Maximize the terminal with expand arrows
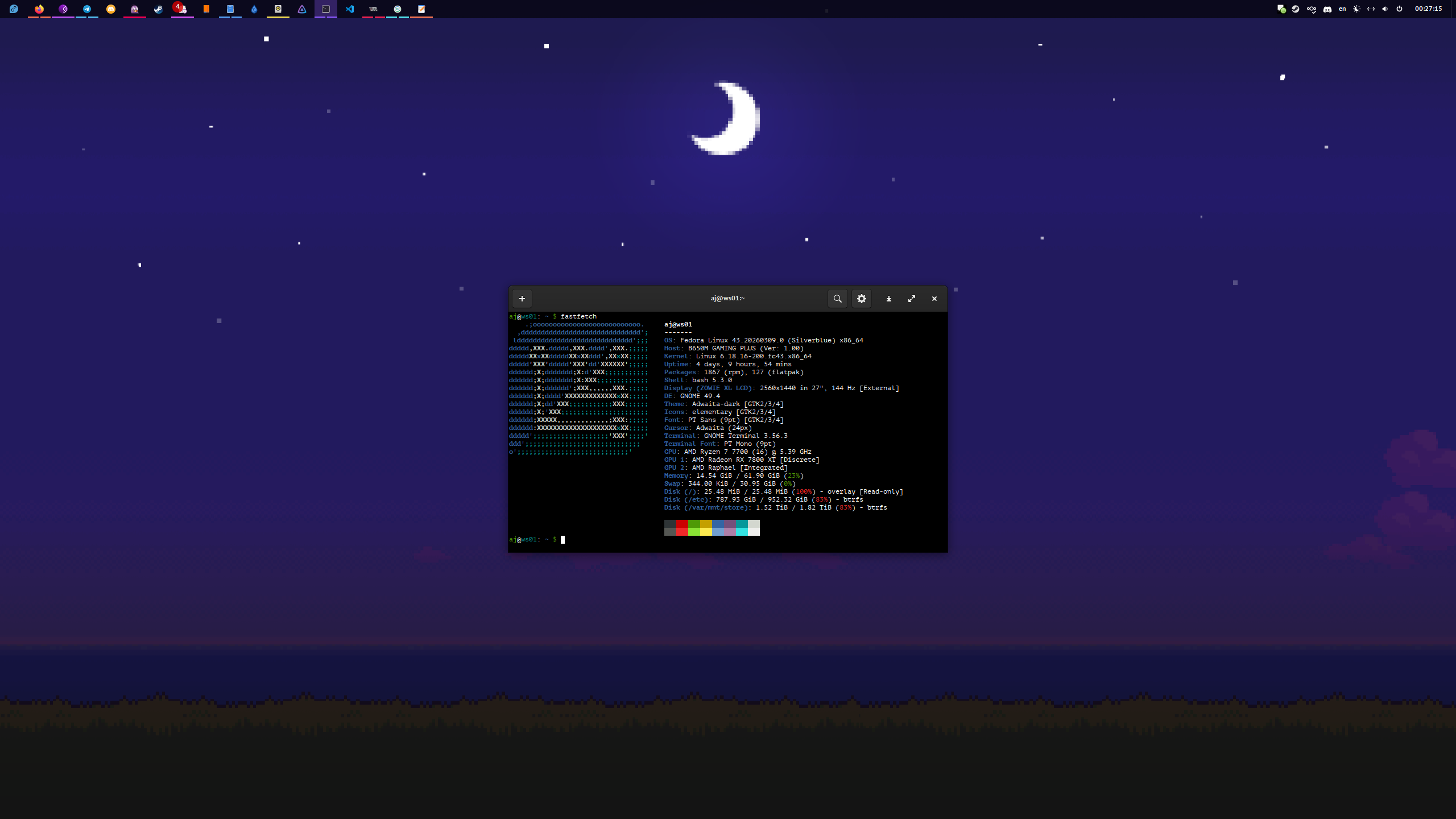The image size is (1456, 819). point(912,299)
